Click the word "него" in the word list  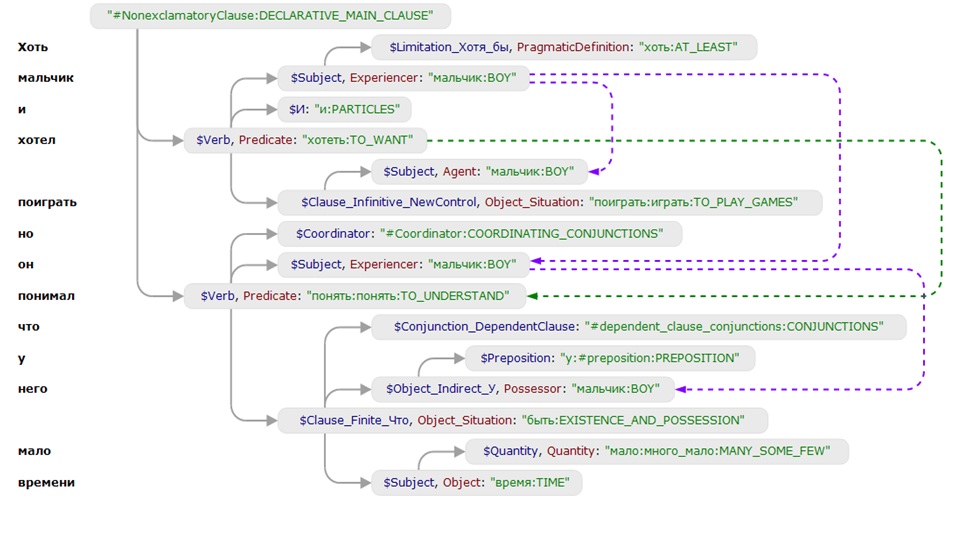coord(33,389)
